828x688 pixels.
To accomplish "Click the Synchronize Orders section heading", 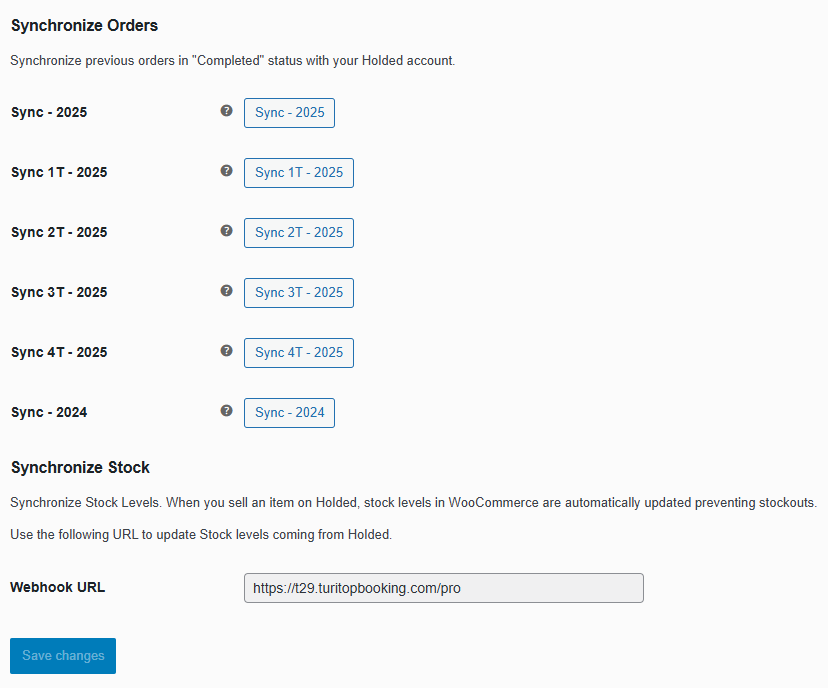I will click(x=84, y=25).
